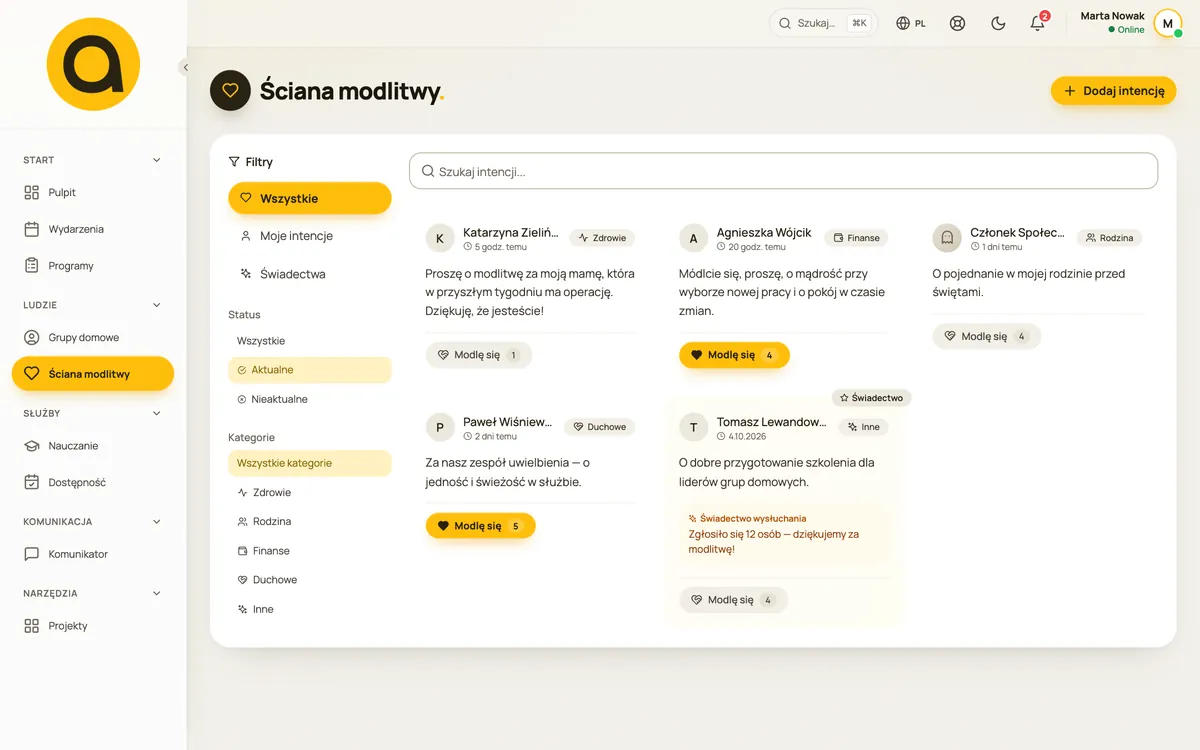Screen dimensions: 1200x750
Task: Filter by Inne category
Action: (310, 609)
